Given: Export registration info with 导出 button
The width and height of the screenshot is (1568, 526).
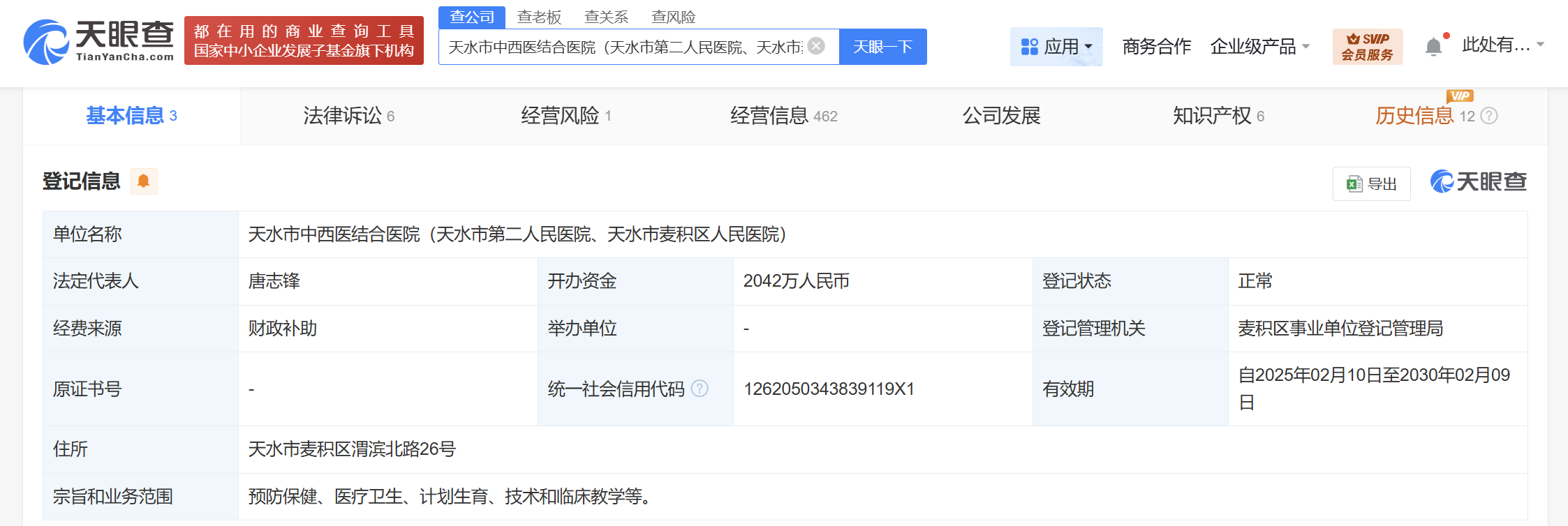Looking at the screenshot, I should pos(1371,183).
